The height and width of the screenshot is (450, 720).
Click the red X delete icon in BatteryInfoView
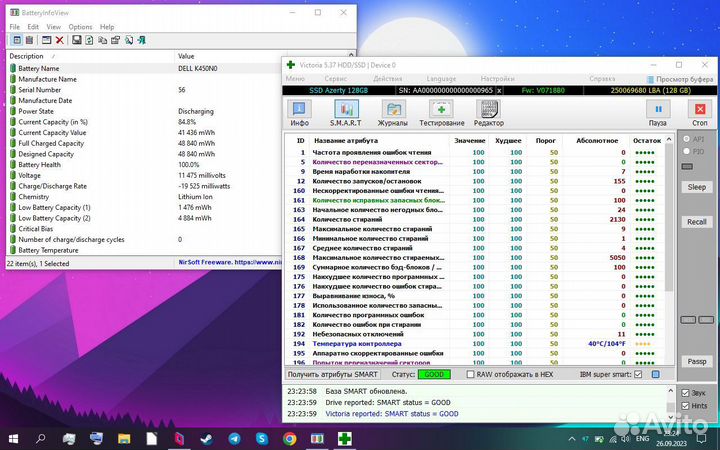61,40
